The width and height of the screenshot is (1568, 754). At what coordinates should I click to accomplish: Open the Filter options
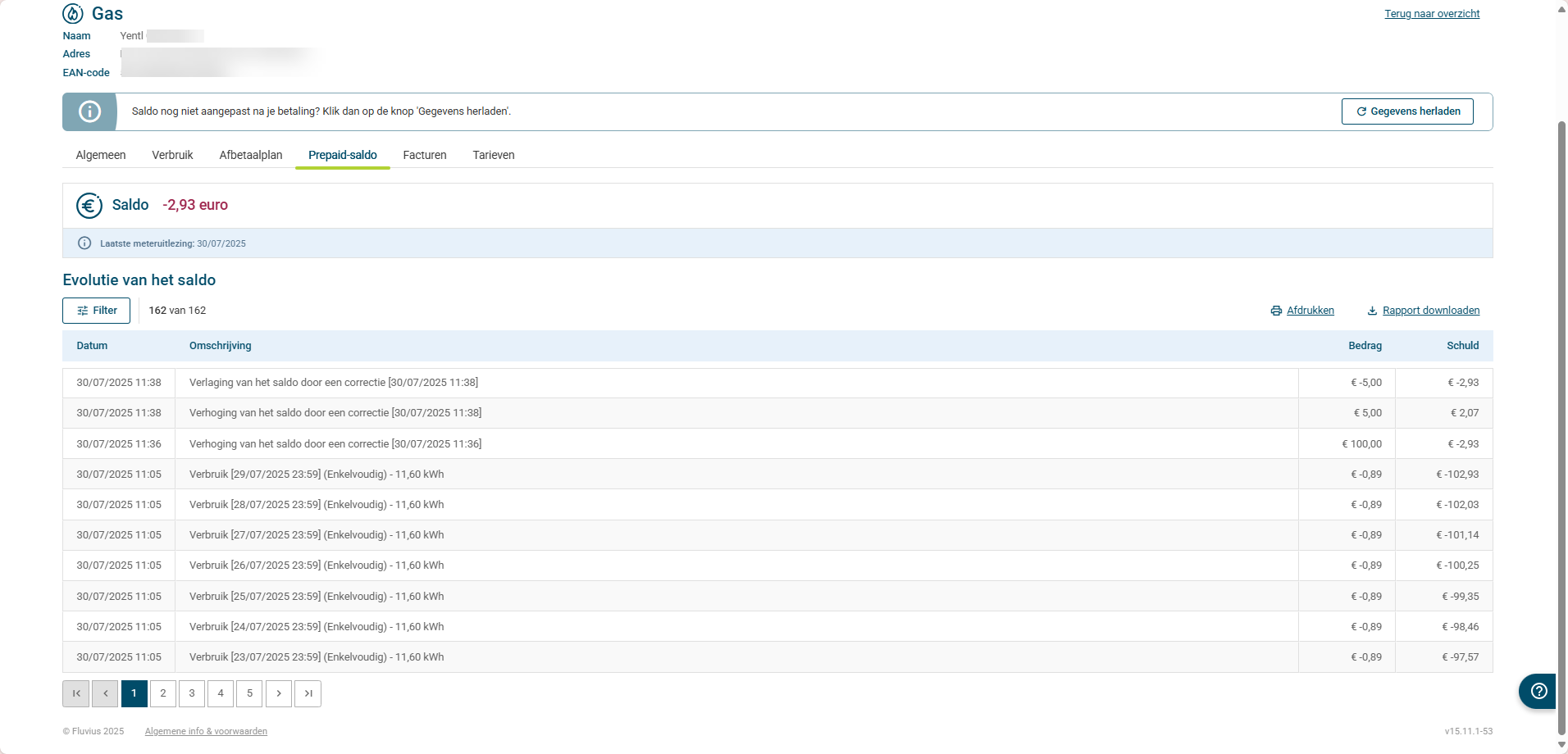coord(97,311)
